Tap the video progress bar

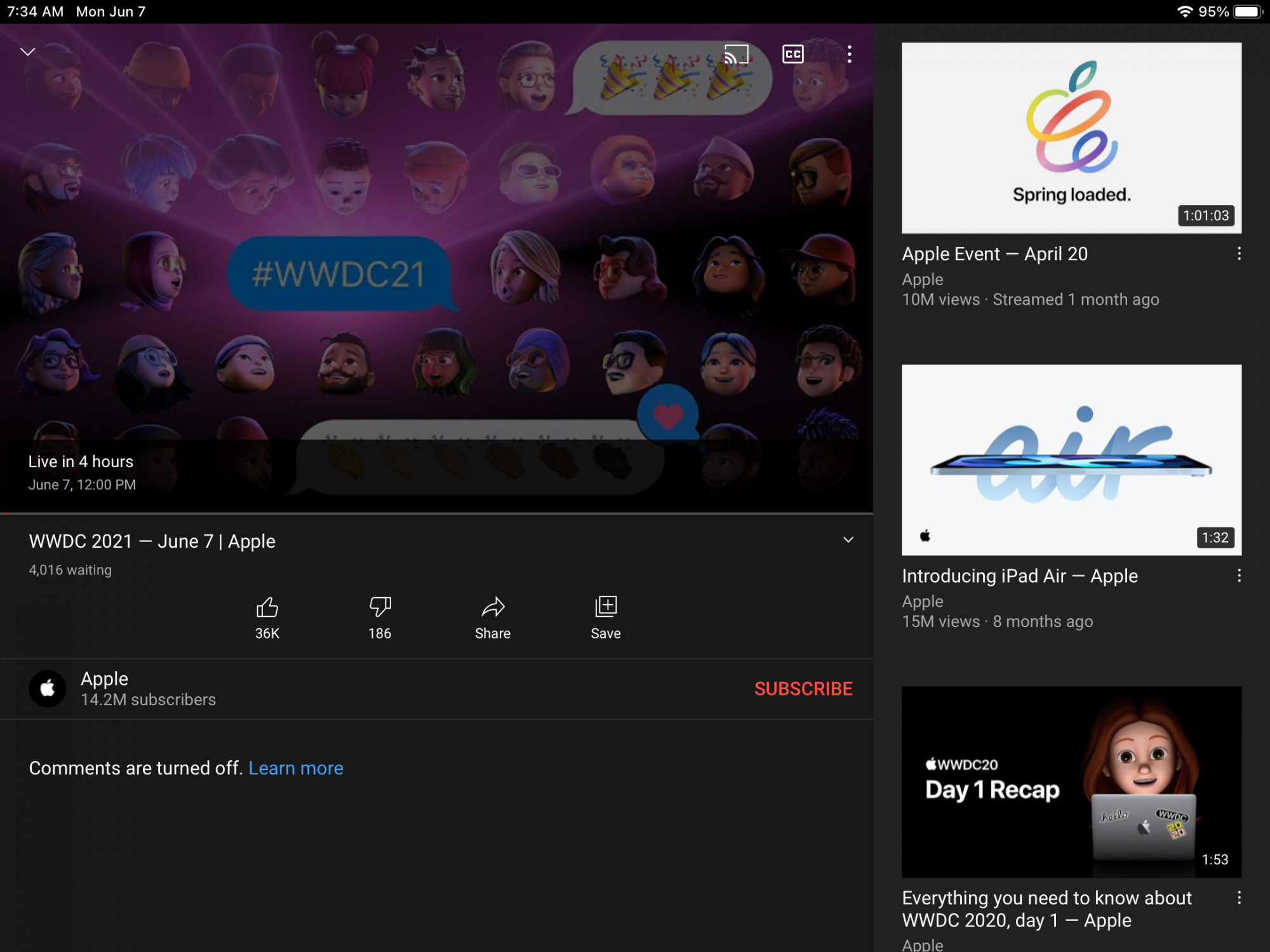point(436,513)
